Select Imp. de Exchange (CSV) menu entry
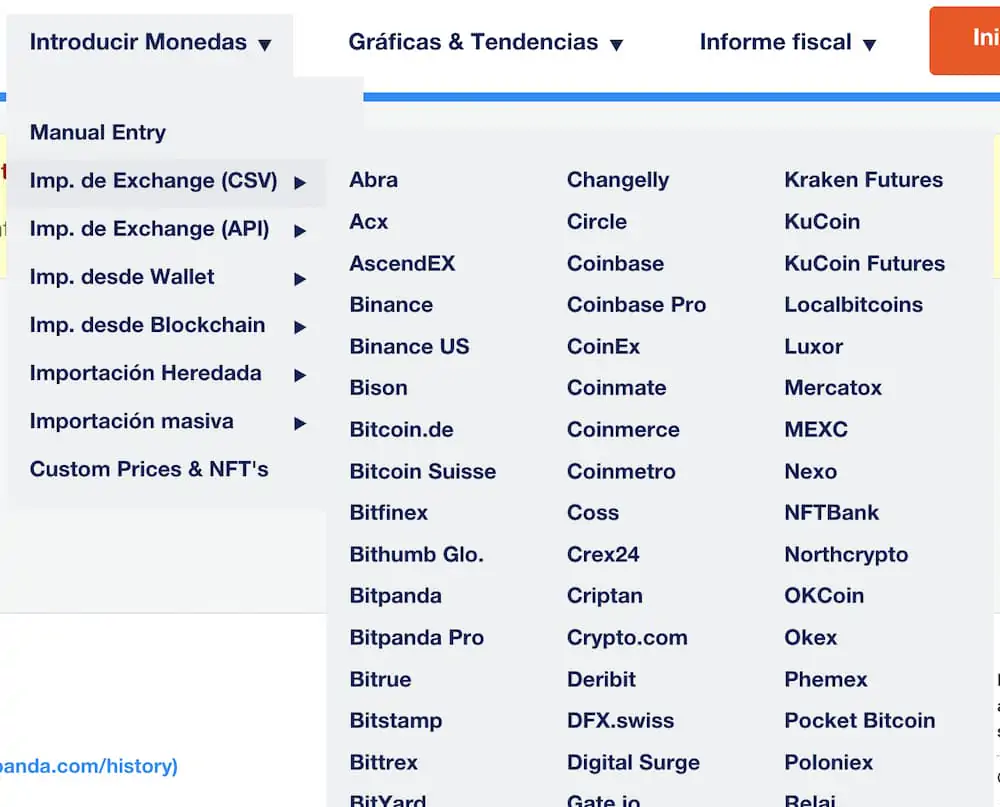 pos(150,182)
